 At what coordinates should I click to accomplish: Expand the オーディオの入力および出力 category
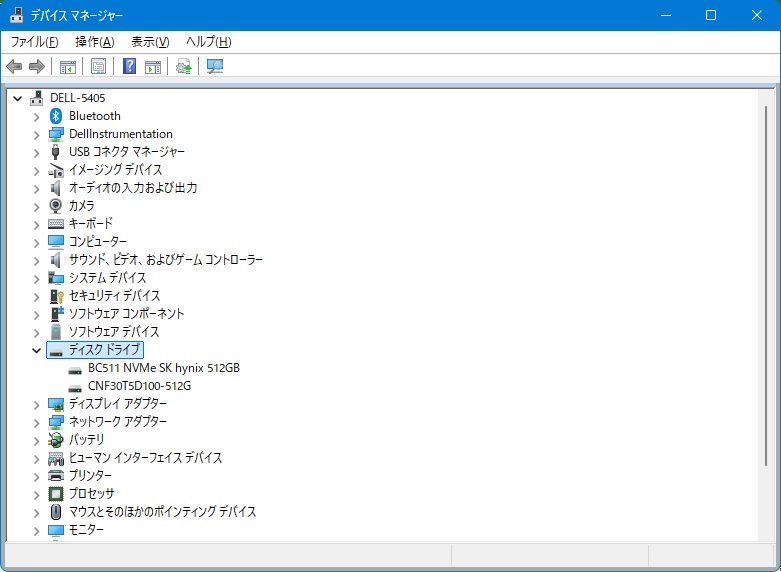(36, 189)
